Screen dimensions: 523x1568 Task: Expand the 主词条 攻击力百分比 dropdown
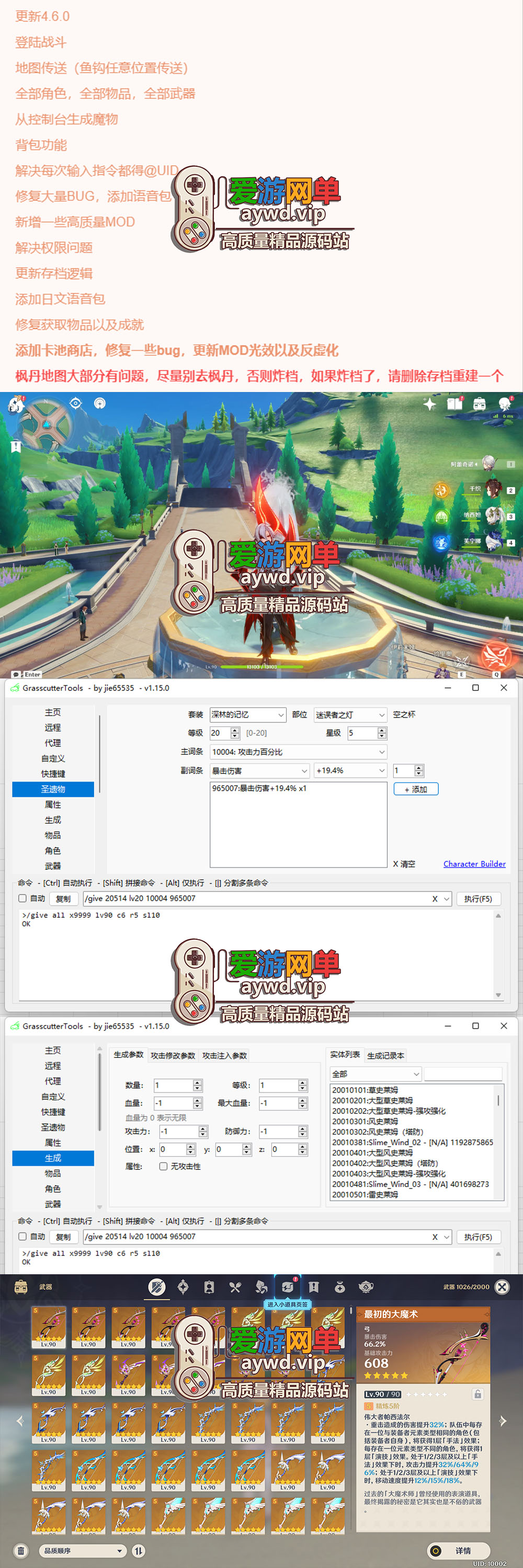pos(298,752)
